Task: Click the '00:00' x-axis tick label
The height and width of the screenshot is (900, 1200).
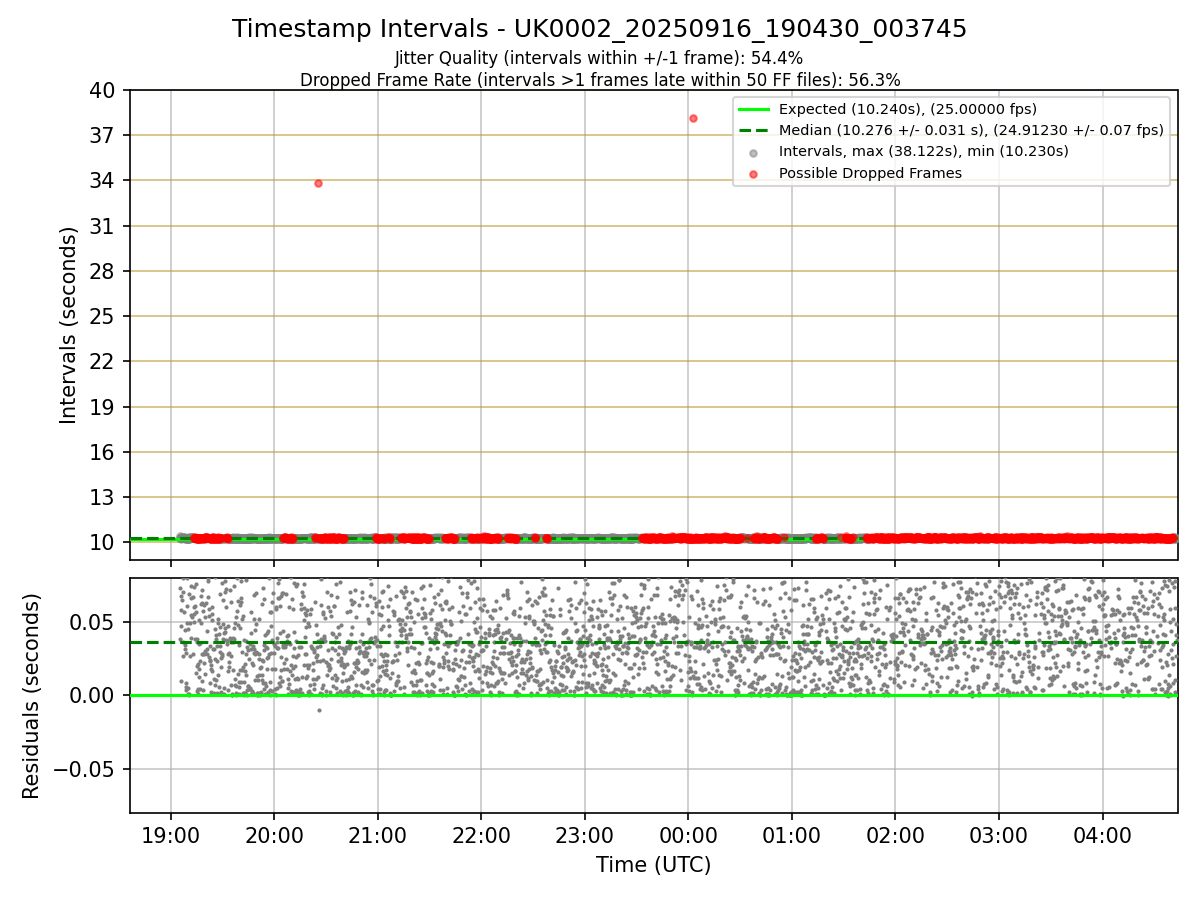Action: tap(688, 835)
